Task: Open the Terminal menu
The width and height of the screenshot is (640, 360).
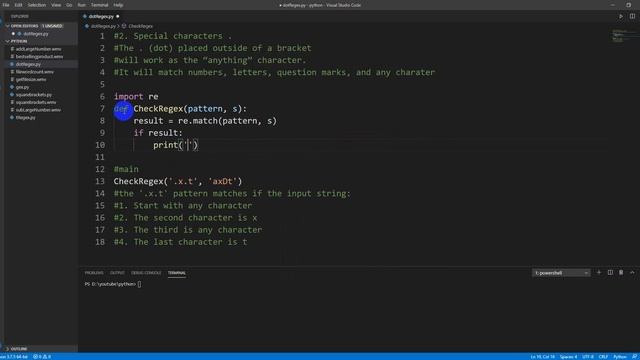Action: pos(100,5)
